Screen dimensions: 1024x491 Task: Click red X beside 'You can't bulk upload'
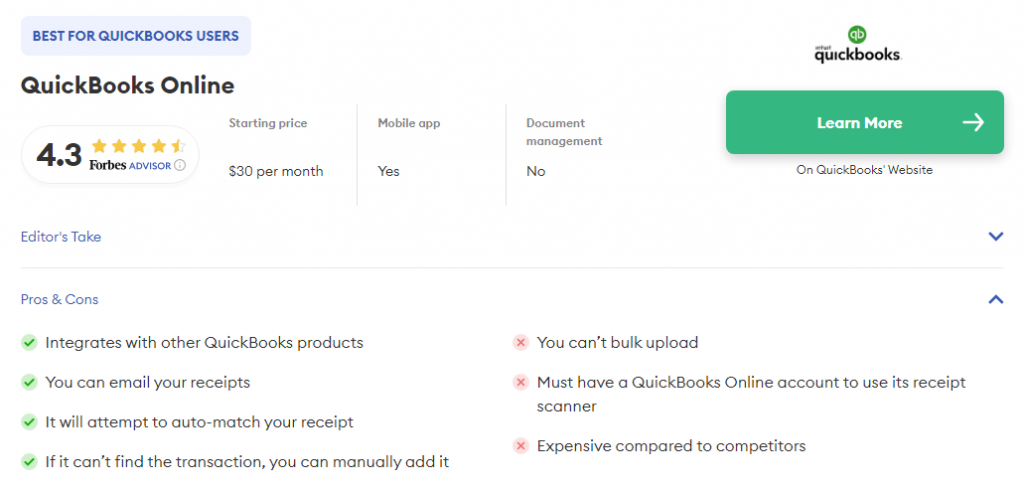tap(521, 343)
